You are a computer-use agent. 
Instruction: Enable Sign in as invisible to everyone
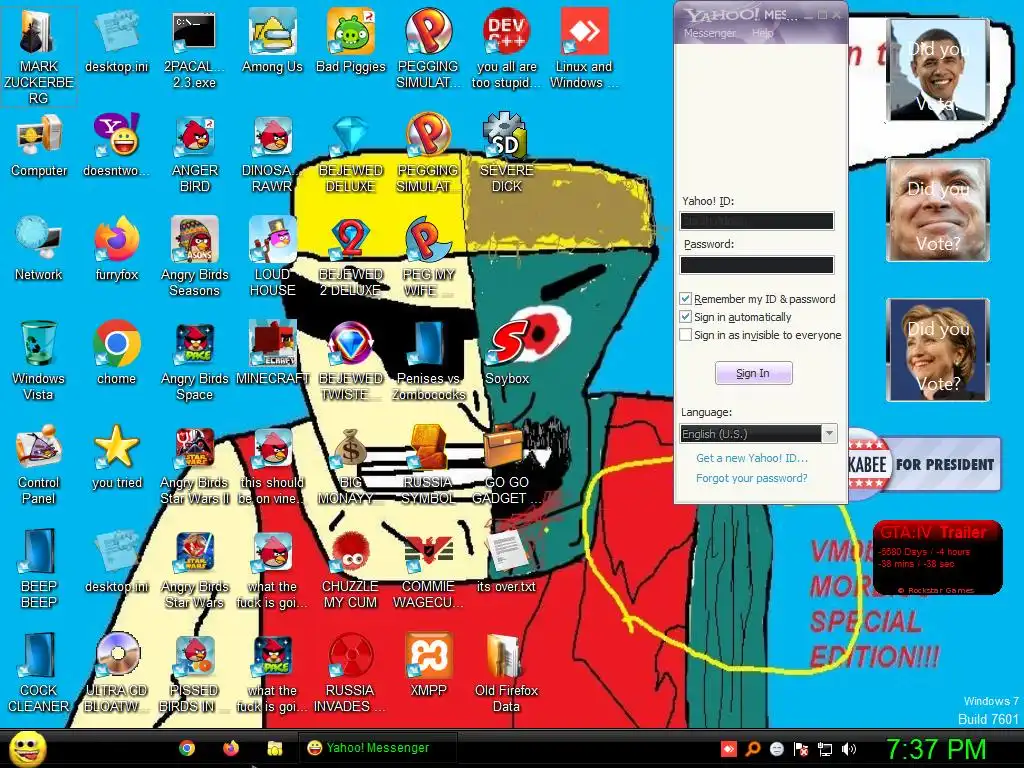(x=685, y=335)
